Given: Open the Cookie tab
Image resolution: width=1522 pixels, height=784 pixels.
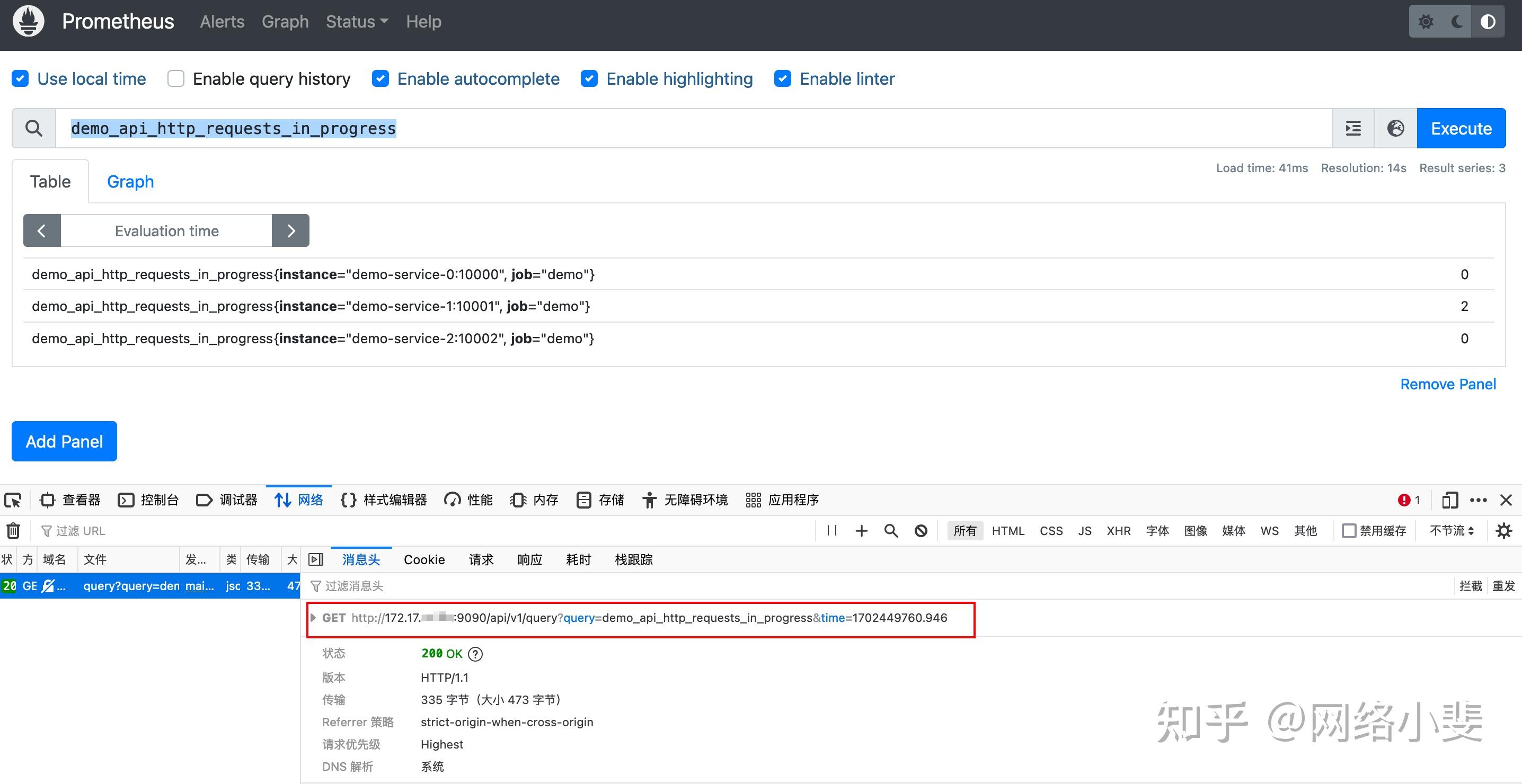Looking at the screenshot, I should pyautogui.click(x=423, y=559).
